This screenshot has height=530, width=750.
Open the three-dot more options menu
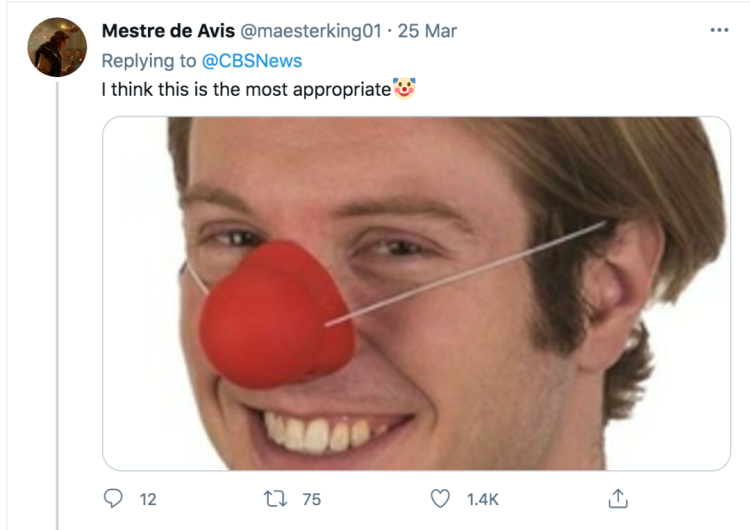719,31
